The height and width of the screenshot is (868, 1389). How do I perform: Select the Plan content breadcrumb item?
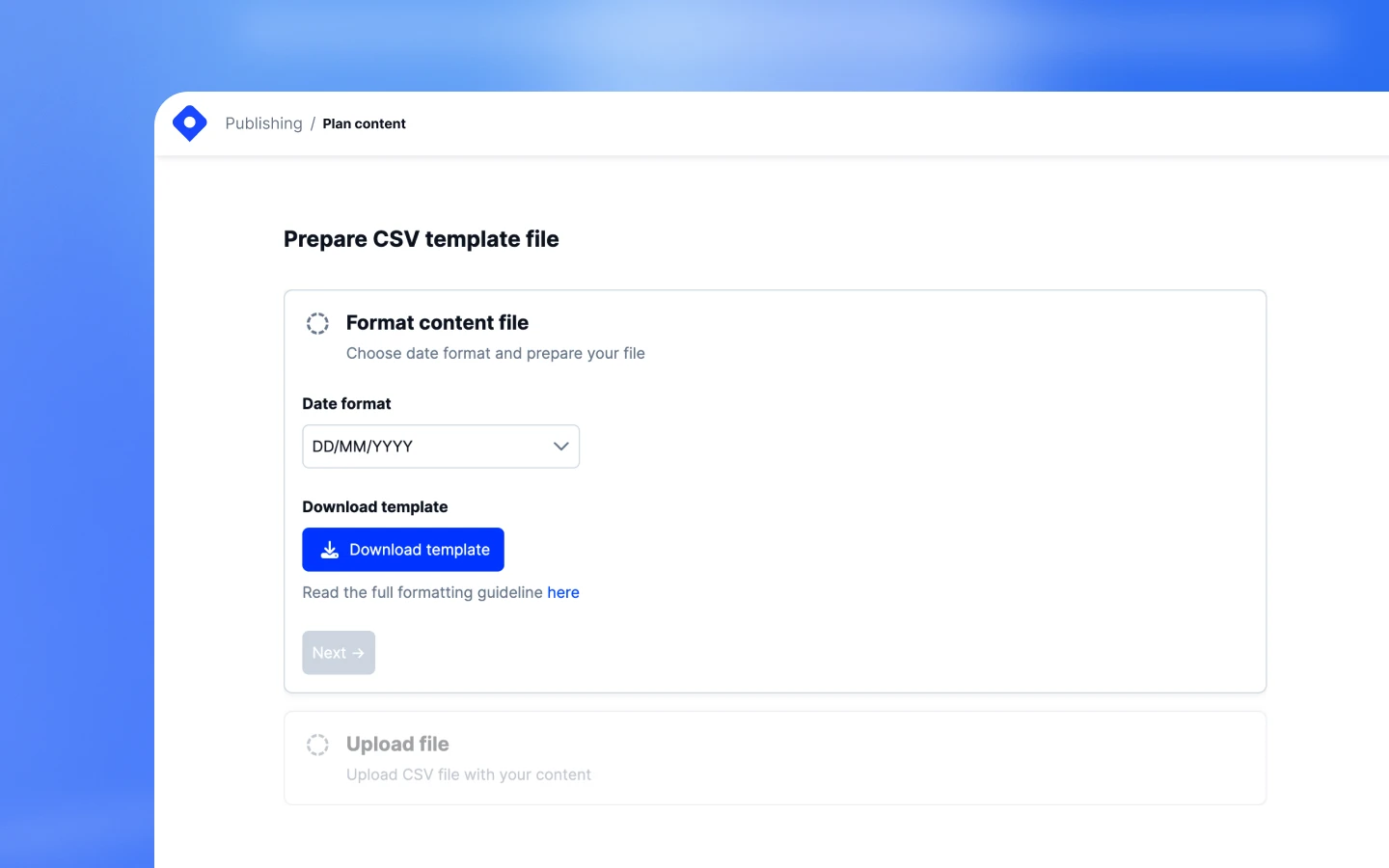pyautogui.click(x=364, y=123)
